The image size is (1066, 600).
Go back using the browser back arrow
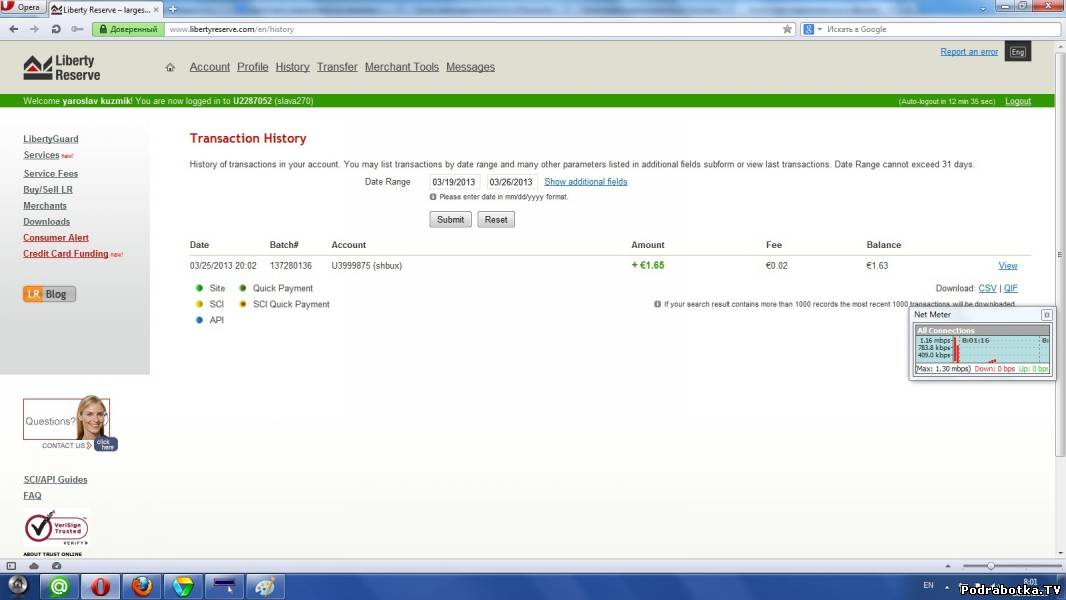pos(13,29)
